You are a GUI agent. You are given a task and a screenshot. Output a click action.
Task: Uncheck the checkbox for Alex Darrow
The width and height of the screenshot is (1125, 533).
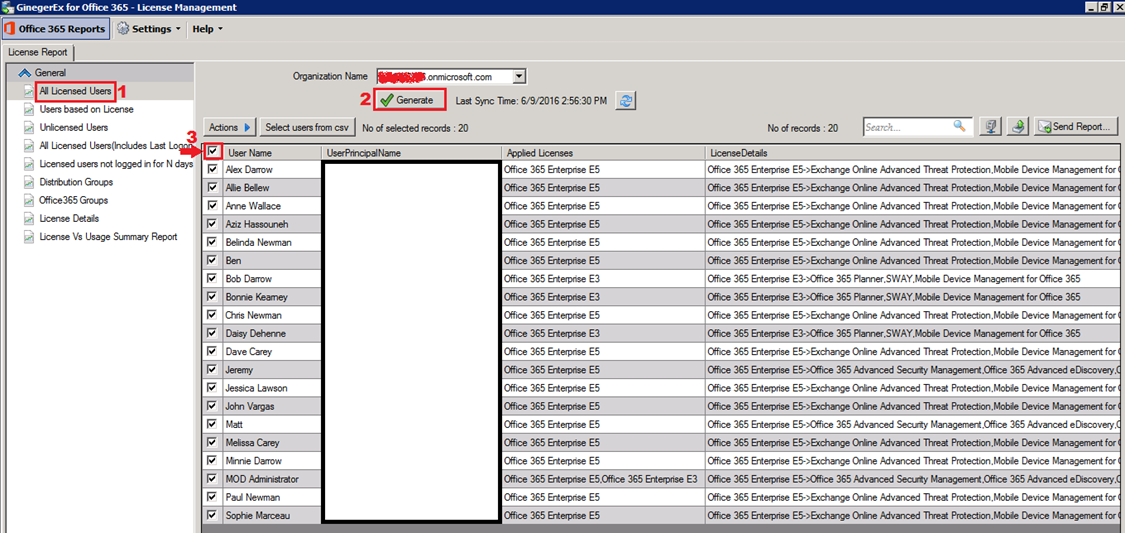[212, 169]
